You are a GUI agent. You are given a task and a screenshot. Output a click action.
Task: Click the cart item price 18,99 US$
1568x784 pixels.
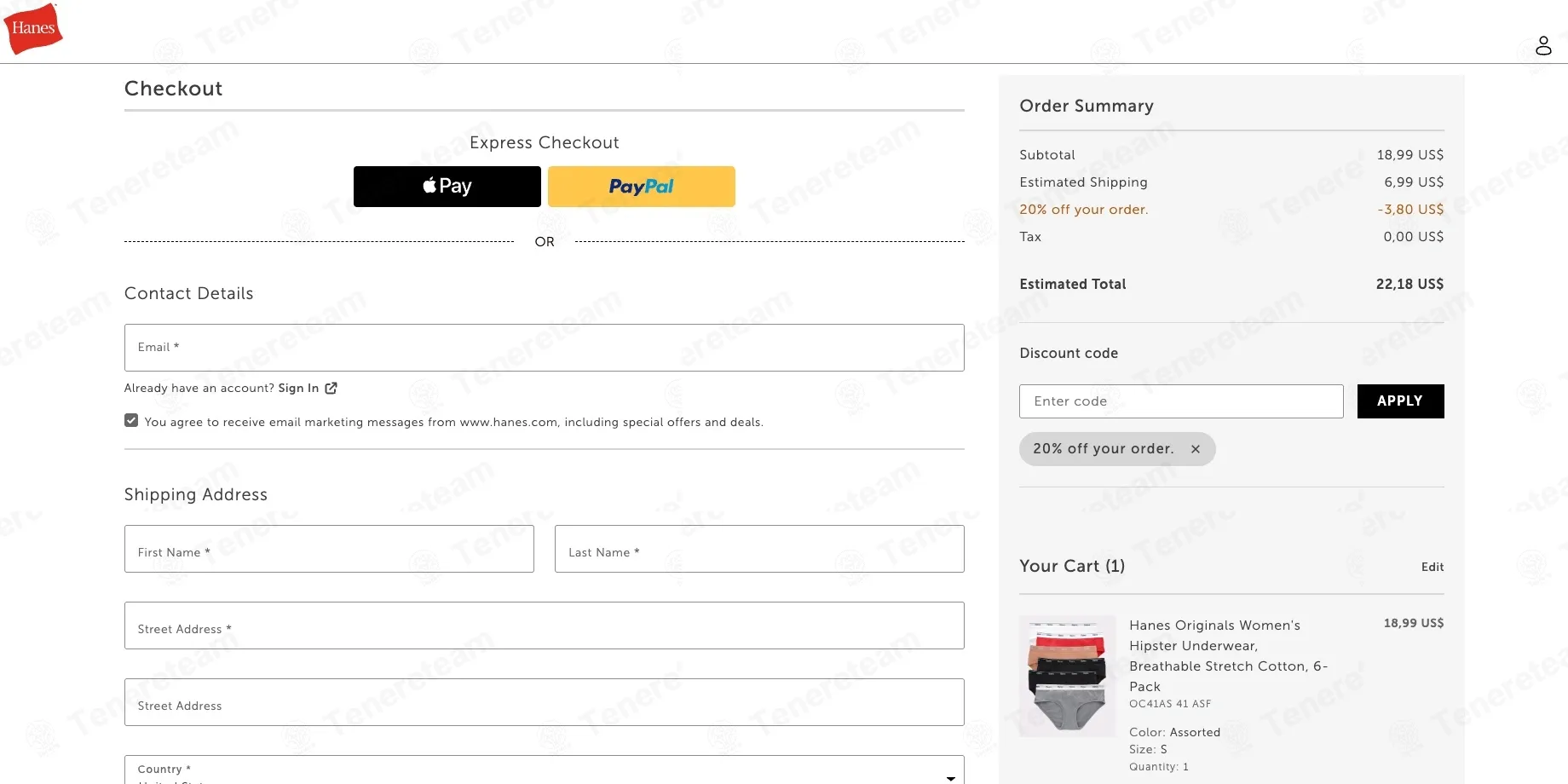(x=1414, y=623)
